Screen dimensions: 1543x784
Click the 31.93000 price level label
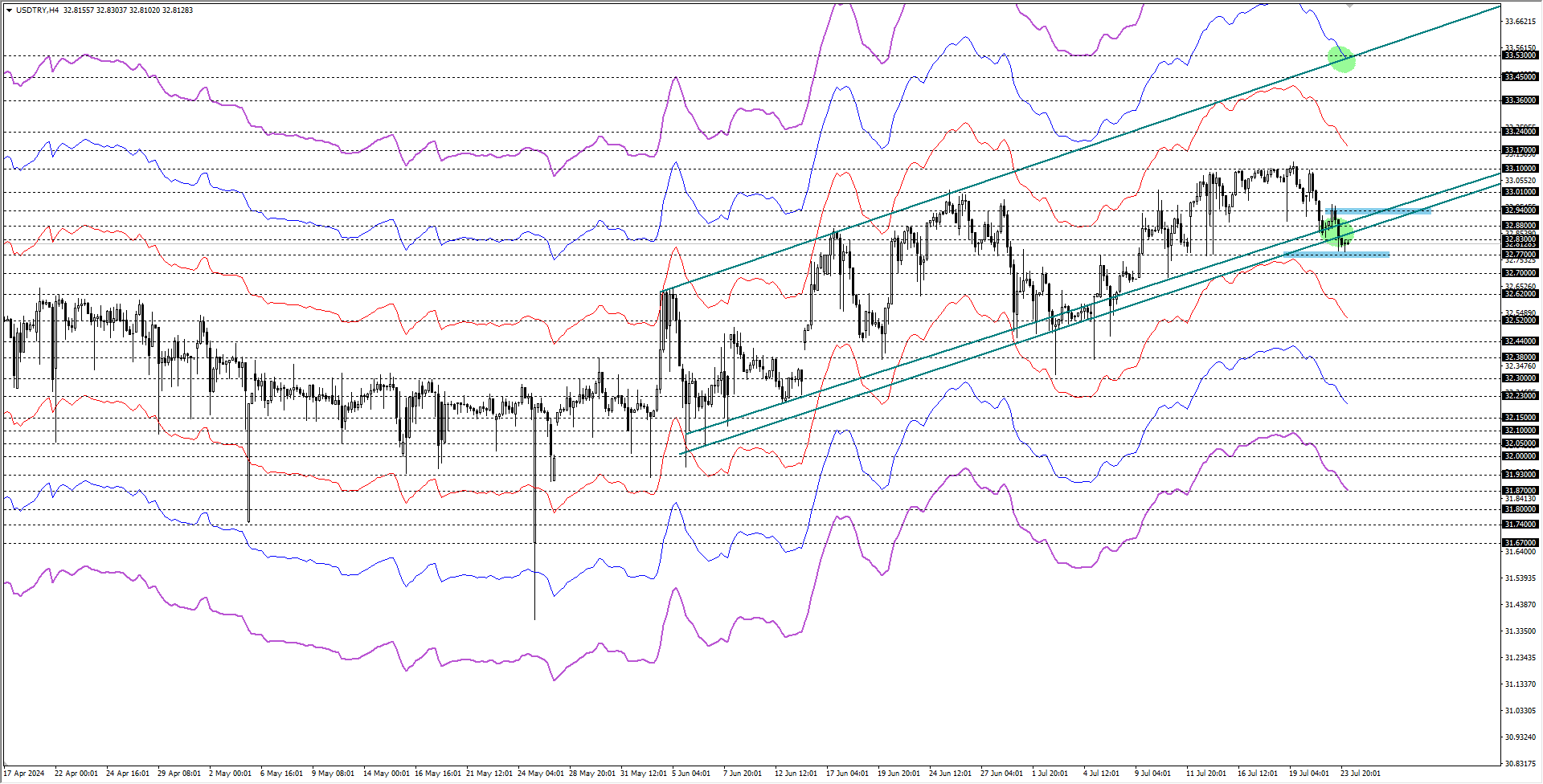pos(1520,475)
